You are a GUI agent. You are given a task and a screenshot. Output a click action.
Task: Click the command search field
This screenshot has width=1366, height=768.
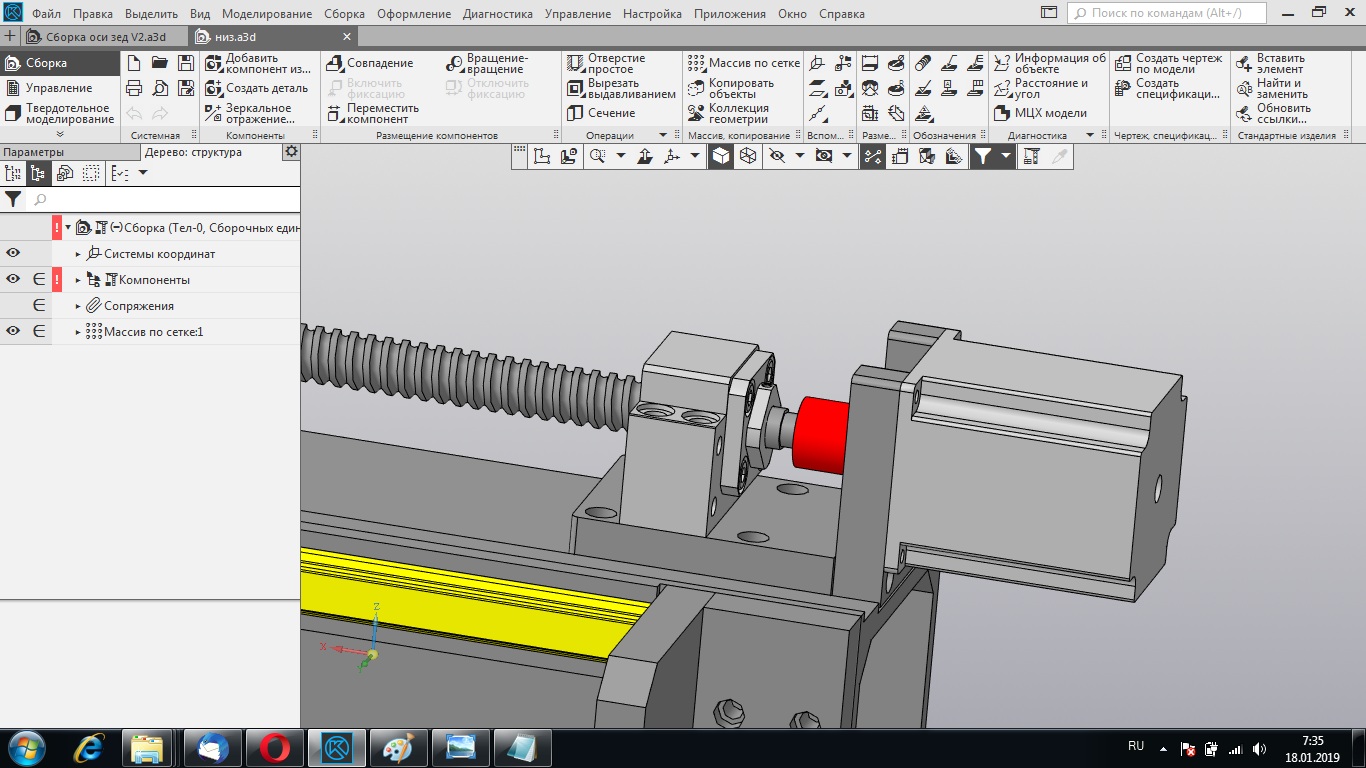(x=1167, y=13)
